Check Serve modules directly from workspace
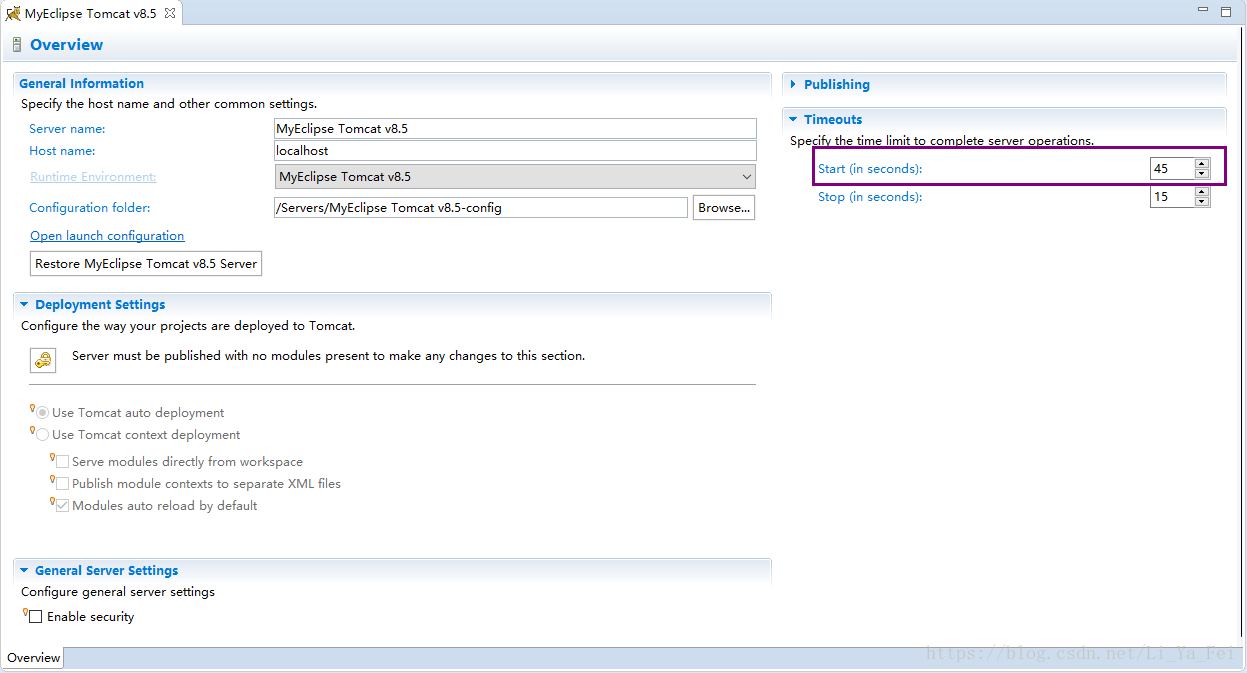 click(x=62, y=462)
